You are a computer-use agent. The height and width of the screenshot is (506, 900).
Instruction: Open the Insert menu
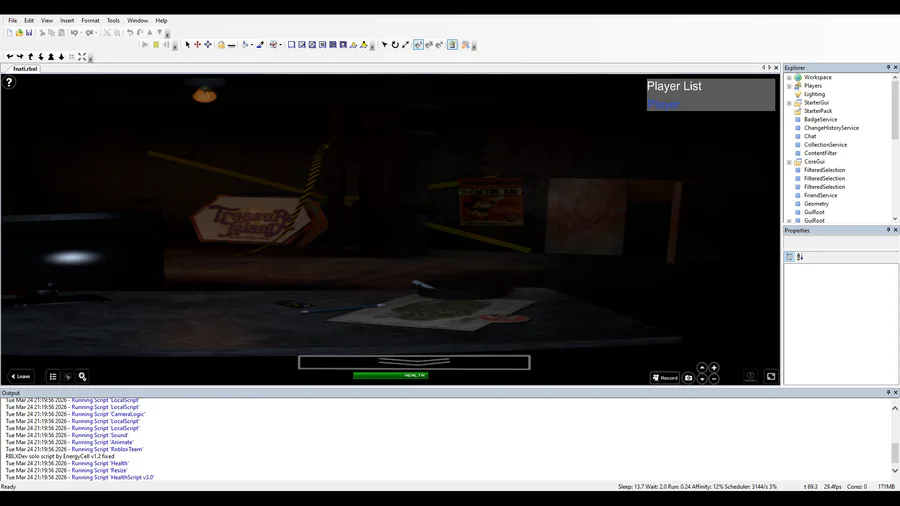(67, 21)
